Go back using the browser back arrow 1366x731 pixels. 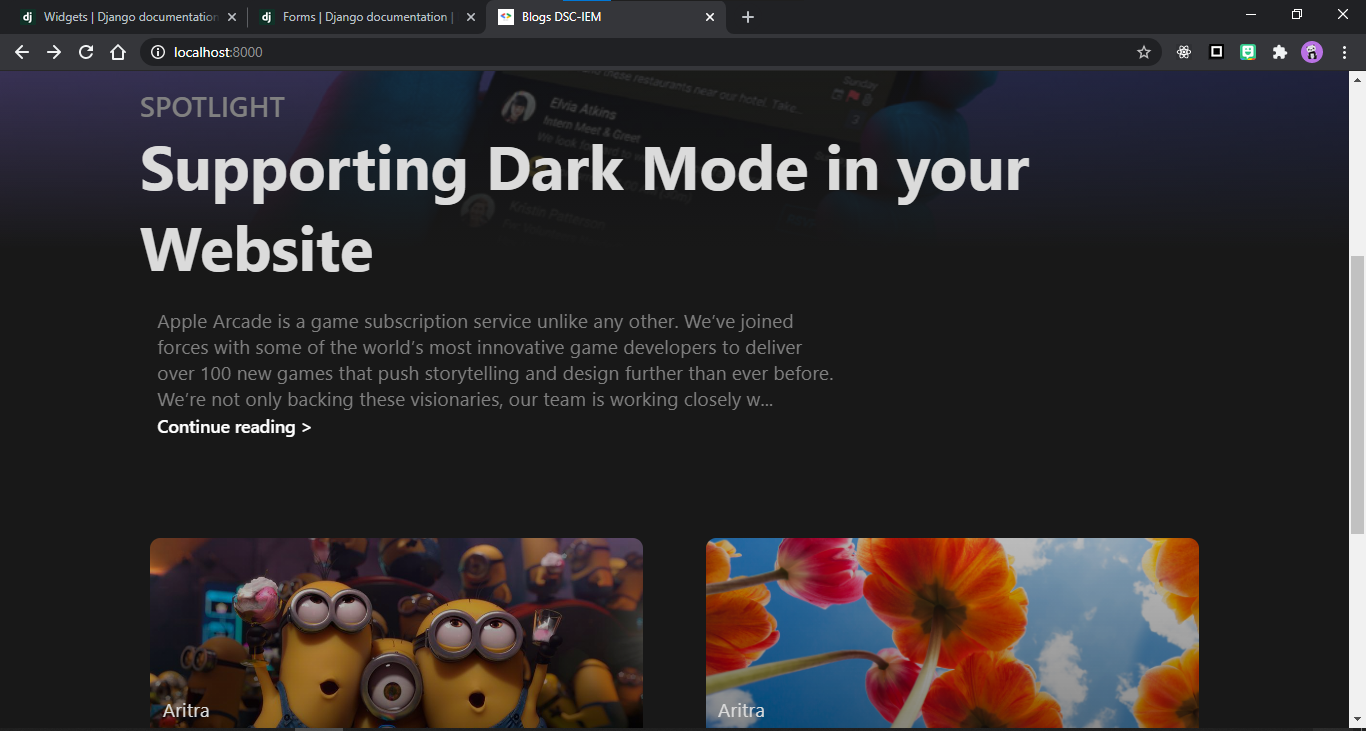(22, 52)
